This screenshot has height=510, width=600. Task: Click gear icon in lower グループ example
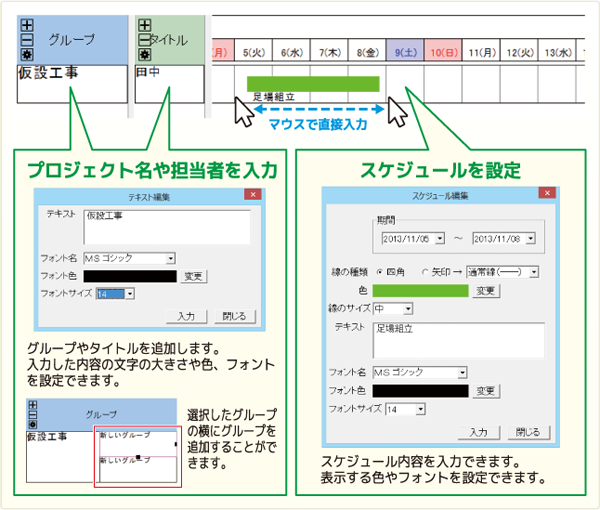[x=33, y=424]
